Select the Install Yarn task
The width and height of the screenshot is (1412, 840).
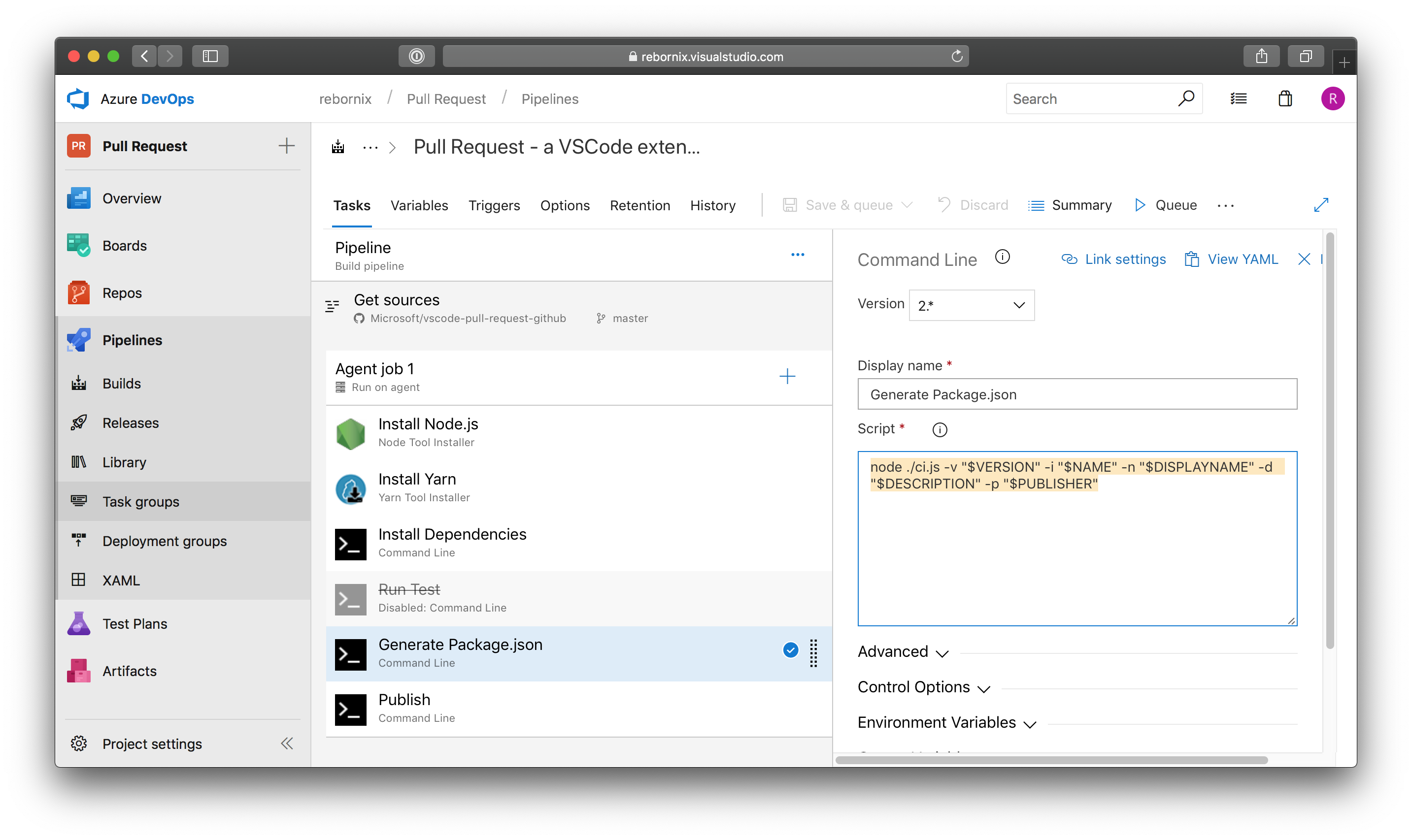tap(578, 488)
